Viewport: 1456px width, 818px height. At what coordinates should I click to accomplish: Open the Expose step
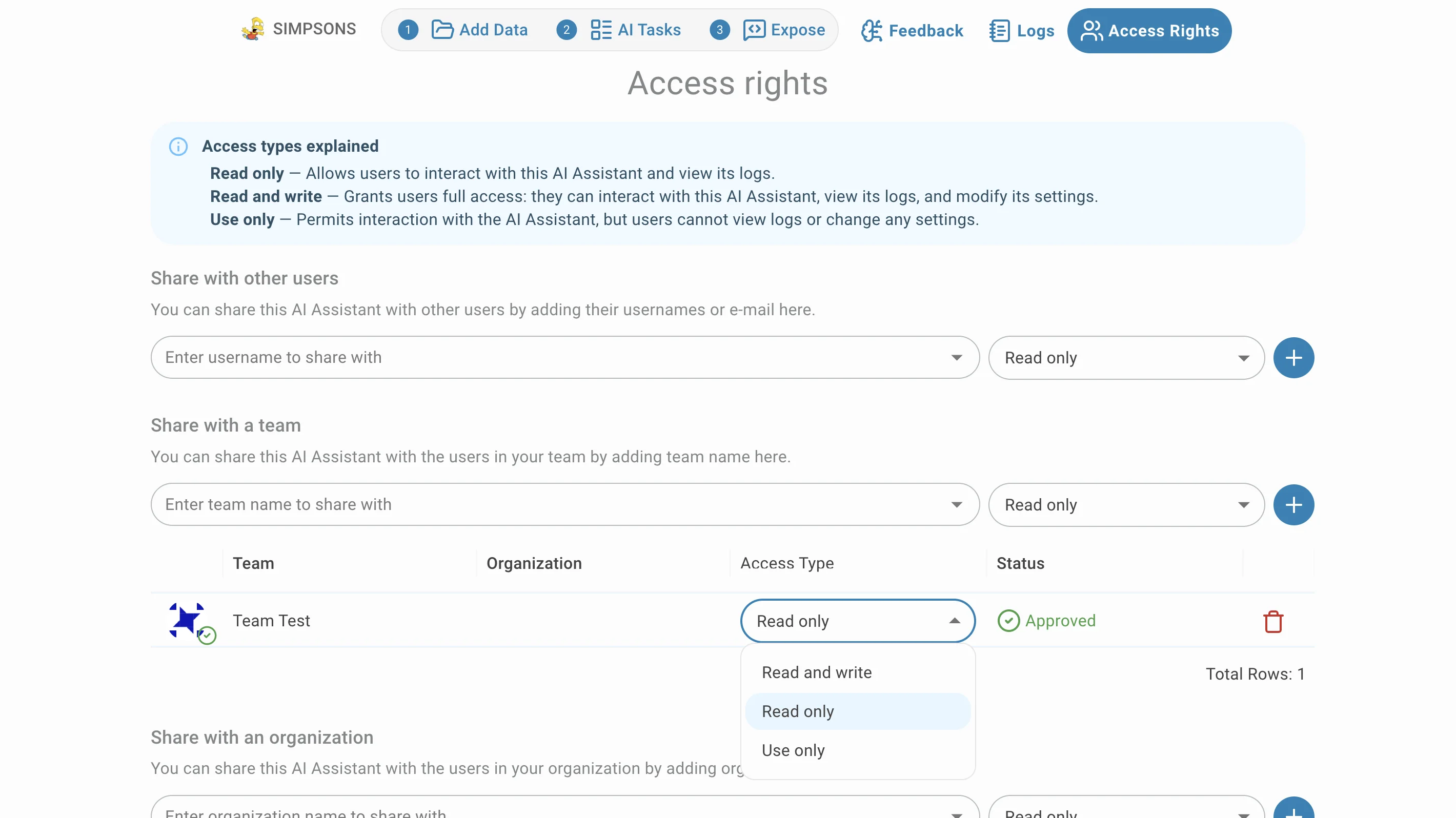pos(767,30)
